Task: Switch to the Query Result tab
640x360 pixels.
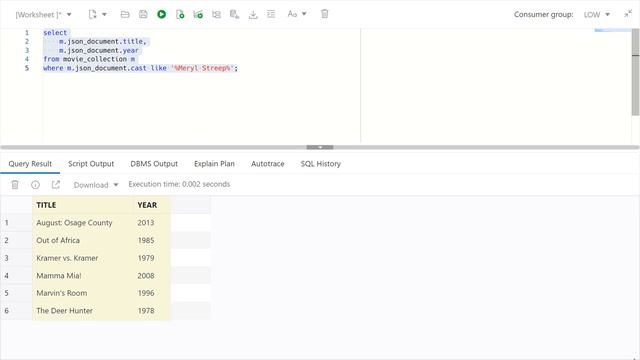Action: click(30, 164)
